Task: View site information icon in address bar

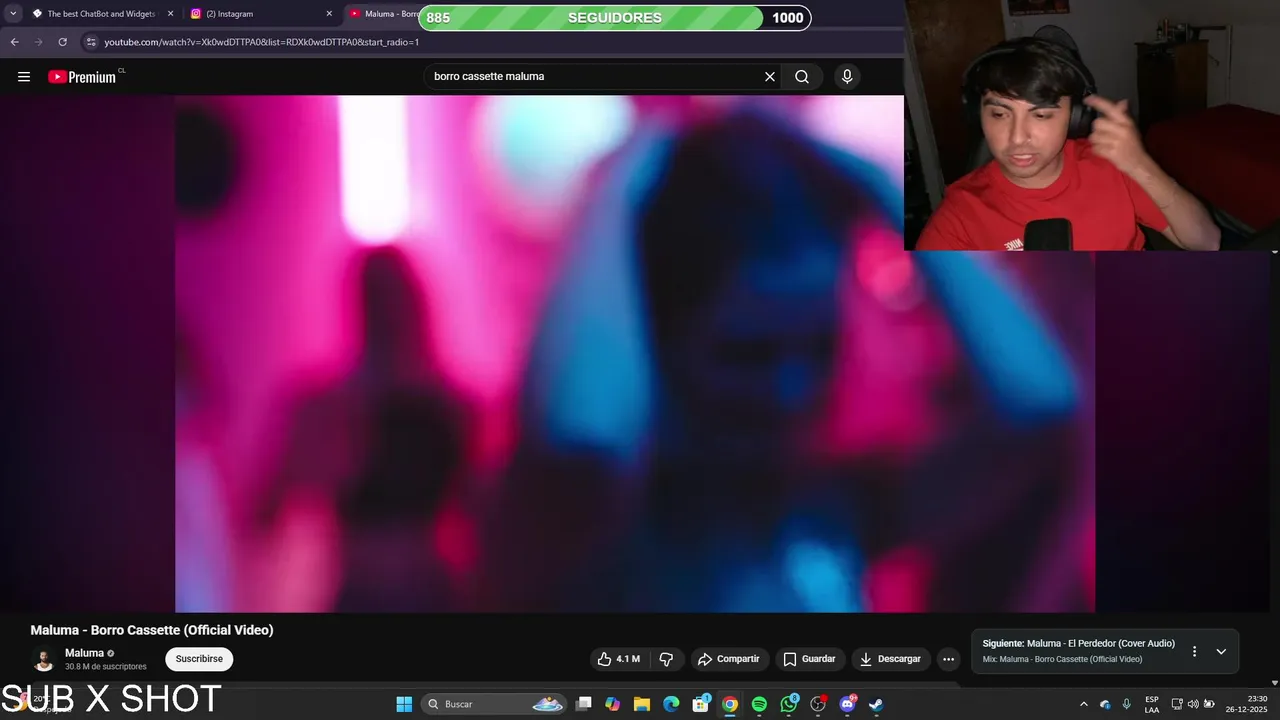Action: pos(91,42)
